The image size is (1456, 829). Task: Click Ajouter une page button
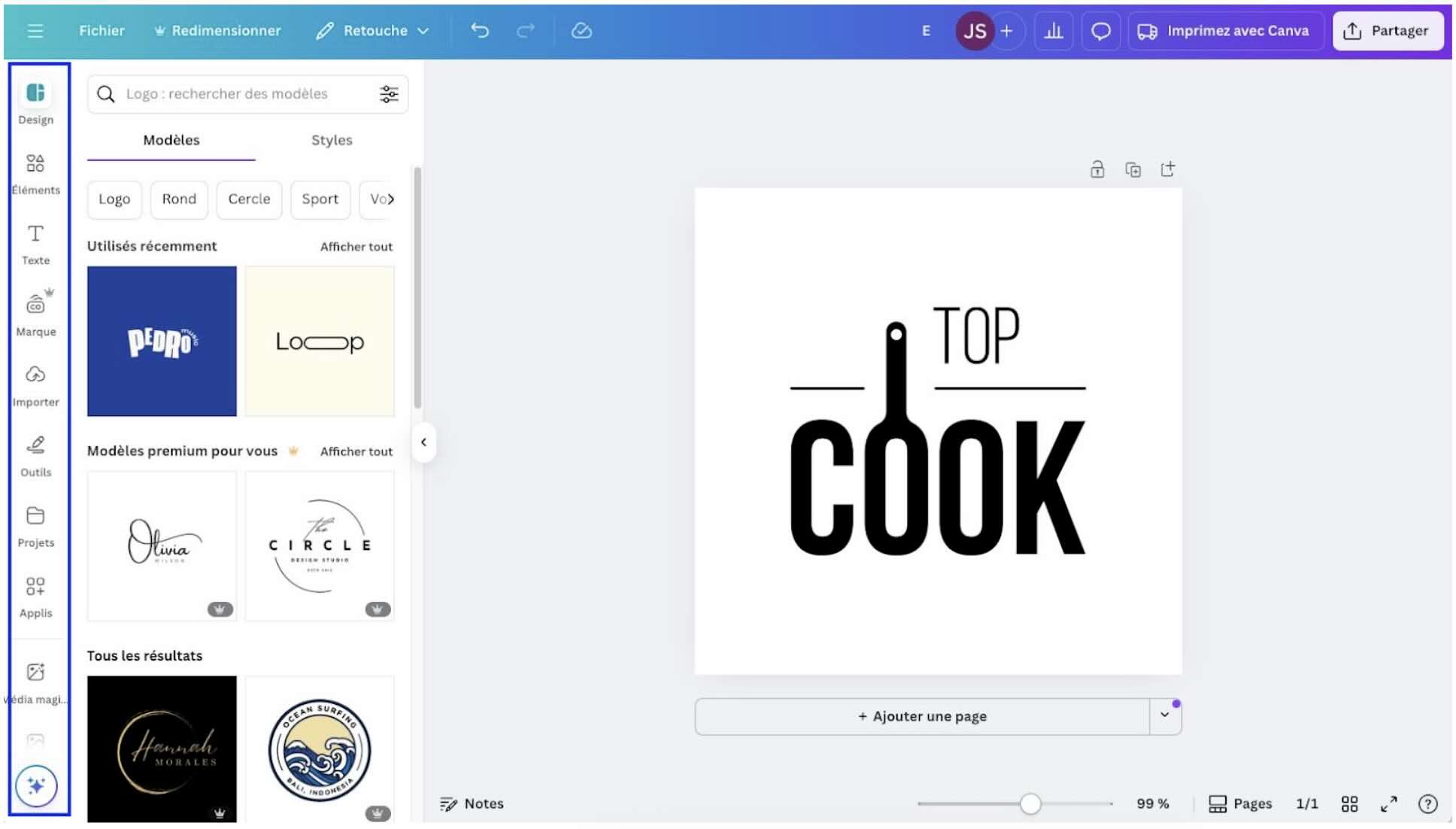922,716
